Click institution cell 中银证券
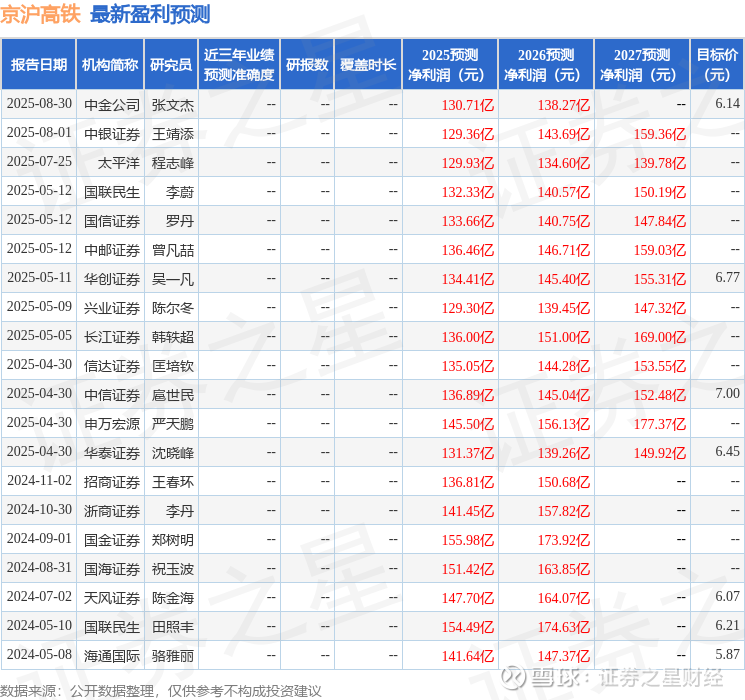 pos(112,134)
